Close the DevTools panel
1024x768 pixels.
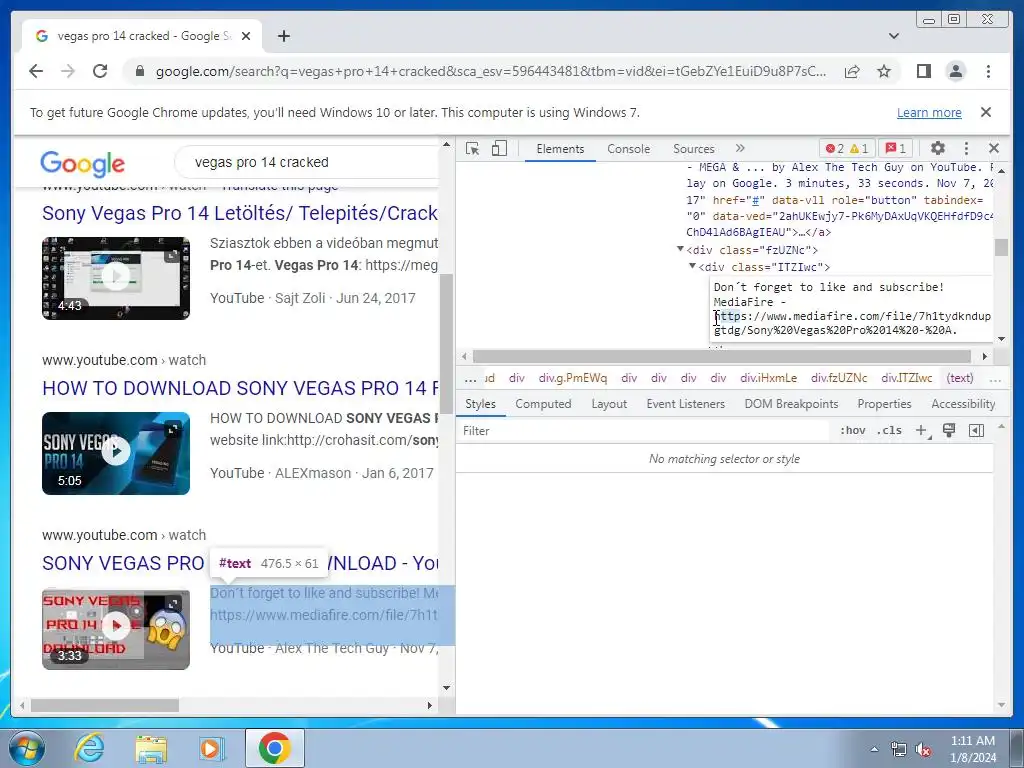[994, 148]
